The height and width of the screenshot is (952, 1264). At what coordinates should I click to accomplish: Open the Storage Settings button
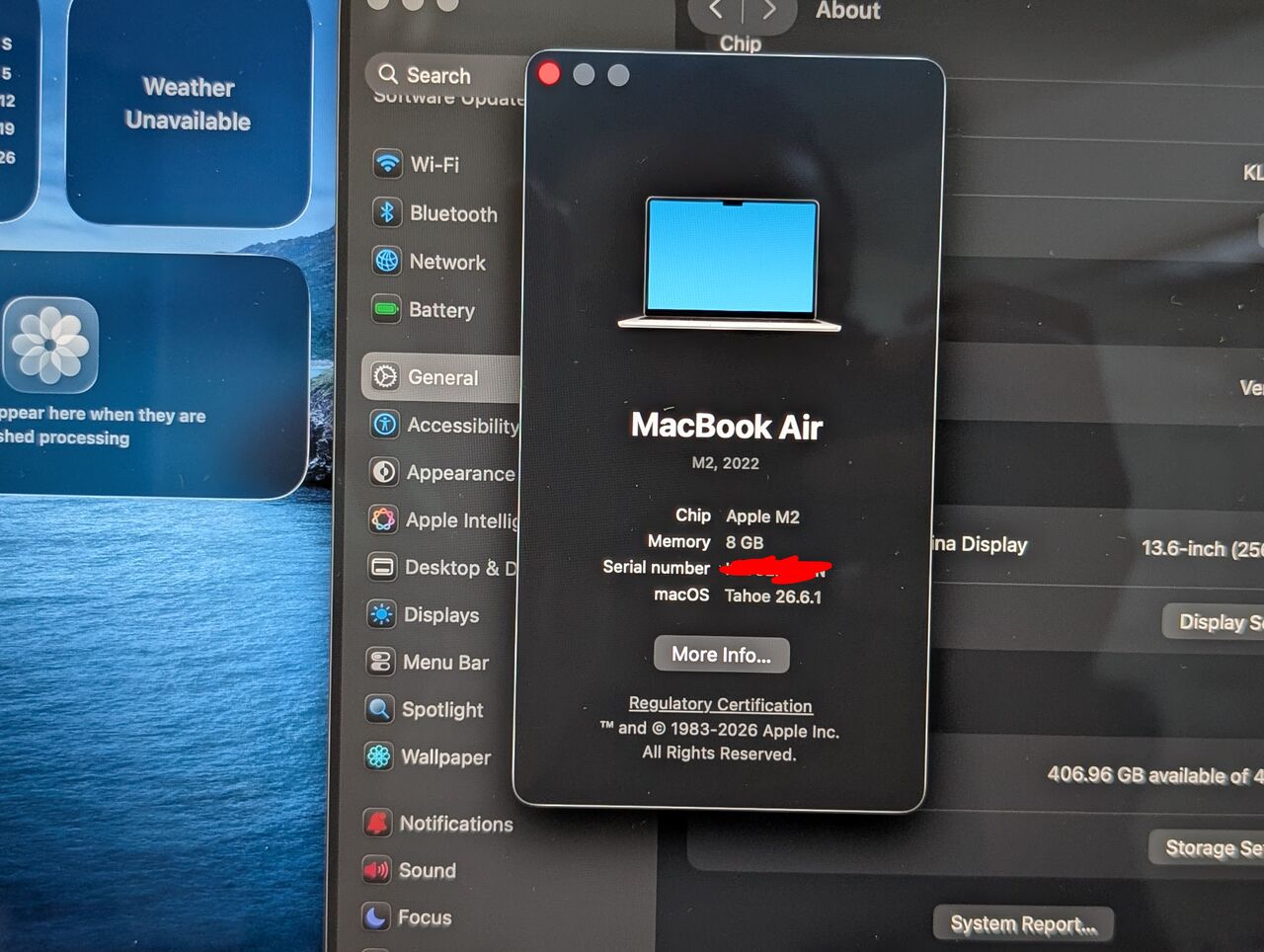(1207, 847)
